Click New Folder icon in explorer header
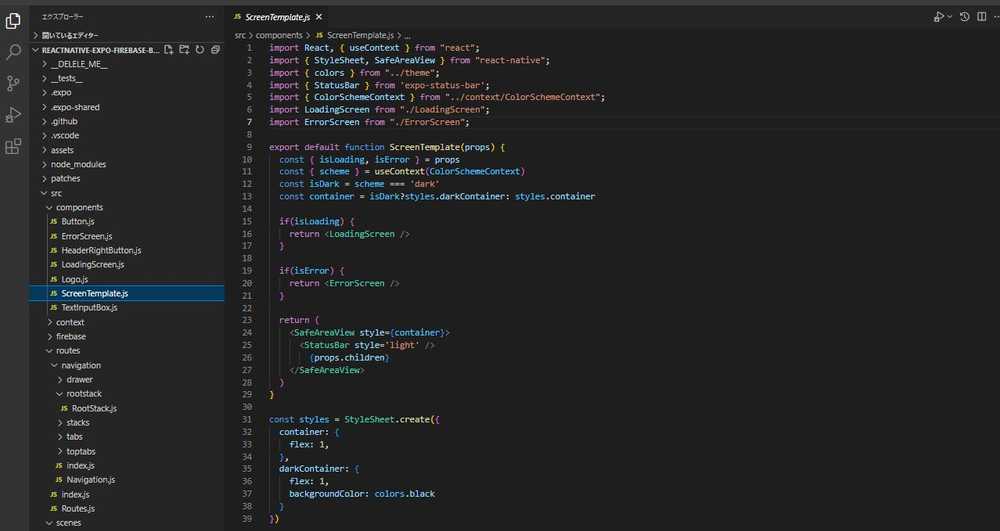The height and width of the screenshot is (531, 1000). pos(184,50)
